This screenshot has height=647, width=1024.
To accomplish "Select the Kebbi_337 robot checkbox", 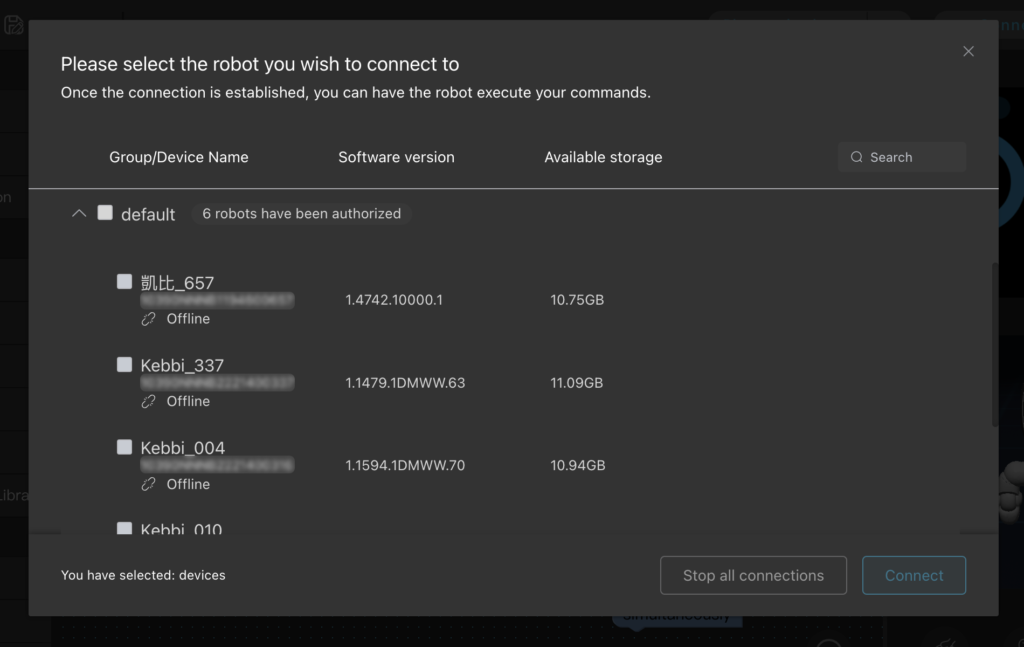I will click(124, 364).
